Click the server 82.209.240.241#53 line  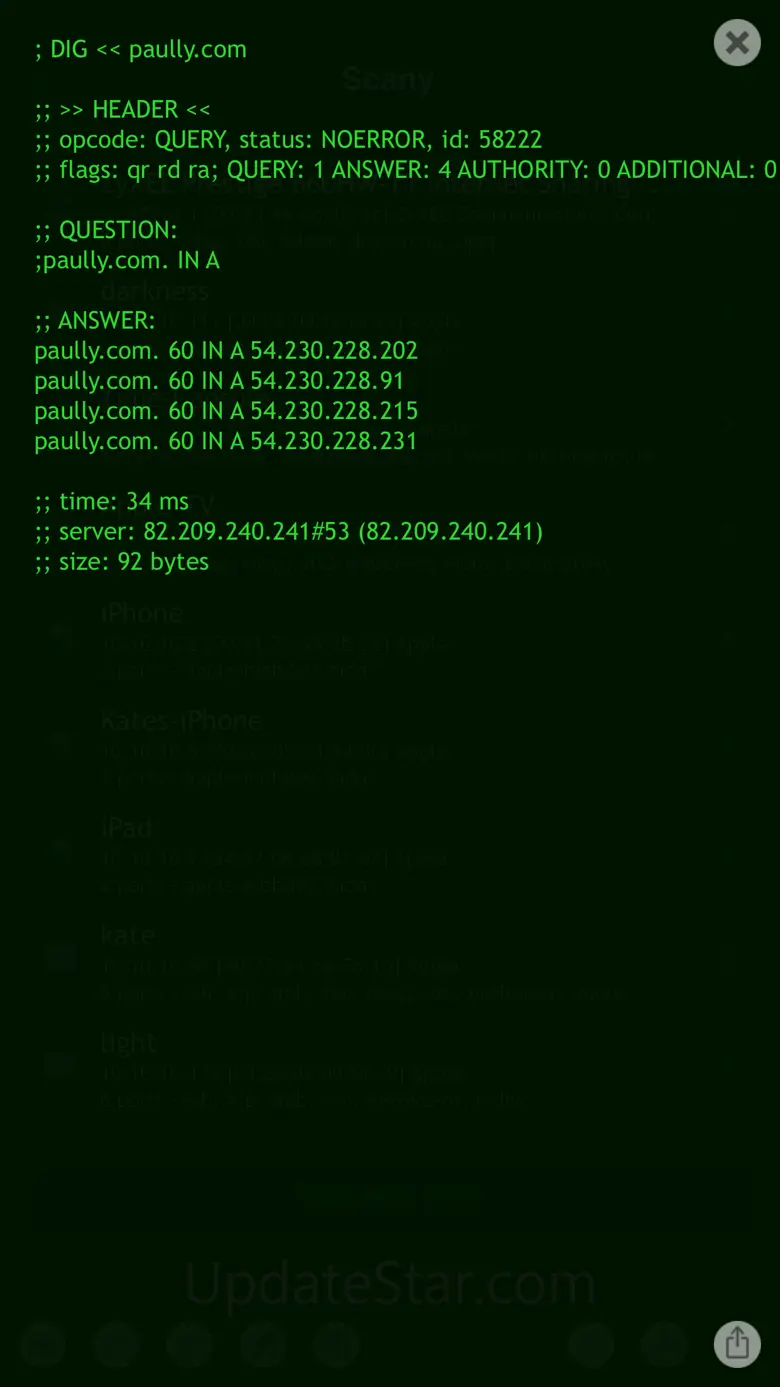[x=288, y=531]
